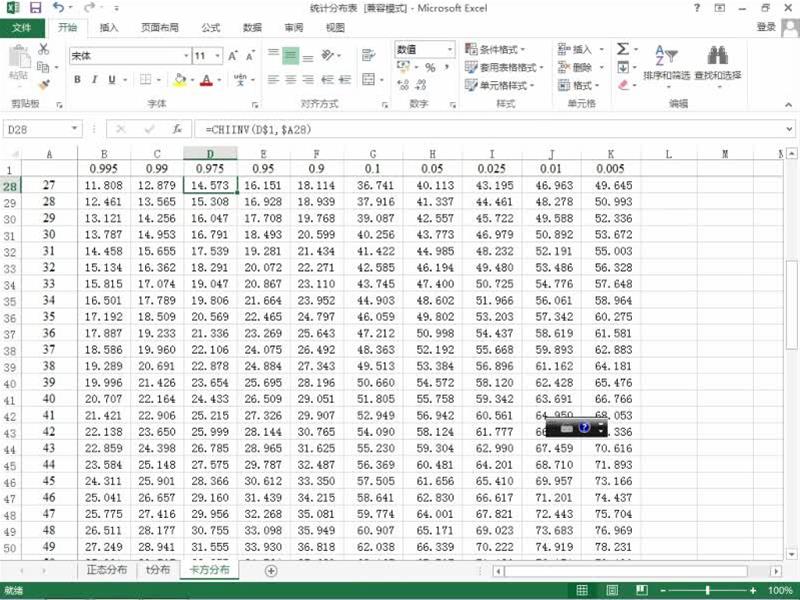Click the Save icon in quick access toolbar
The height and width of the screenshot is (600, 800).
click(35, 8)
